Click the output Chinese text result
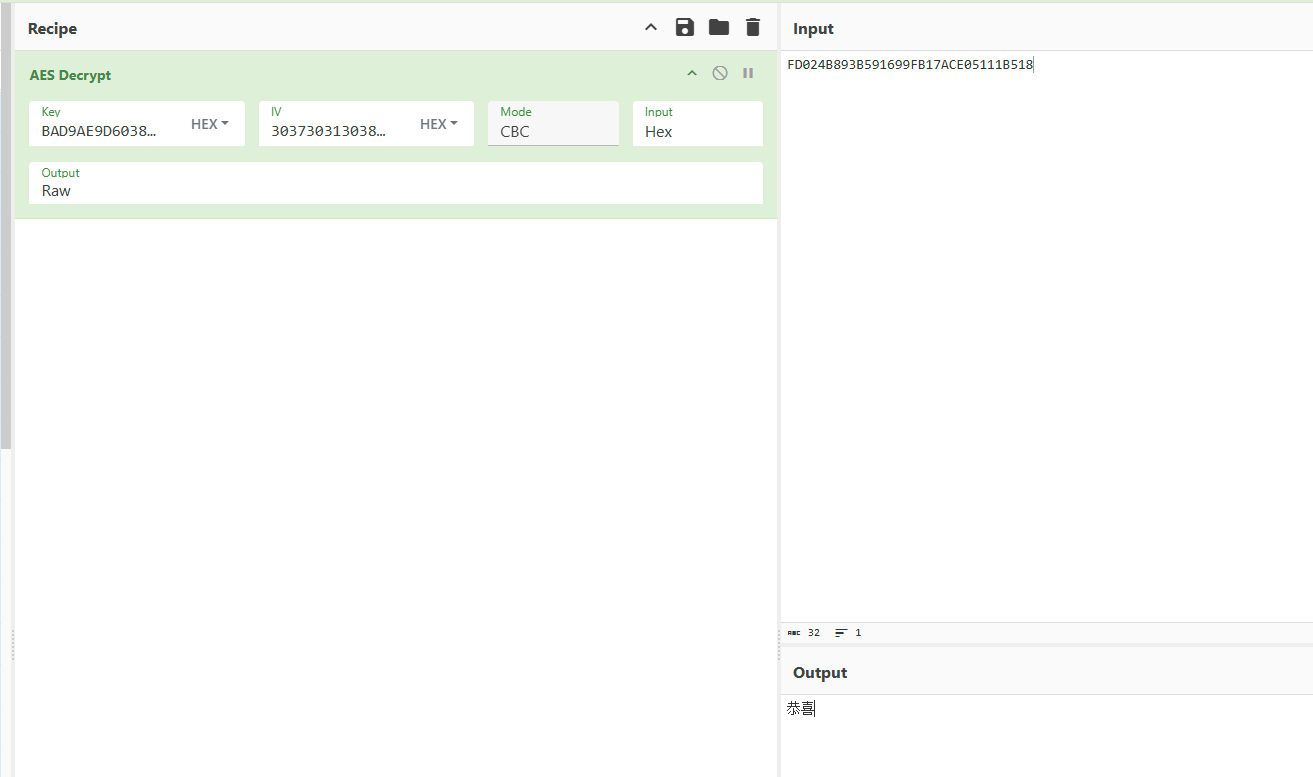1313x777 pixels. click(801, 709)
